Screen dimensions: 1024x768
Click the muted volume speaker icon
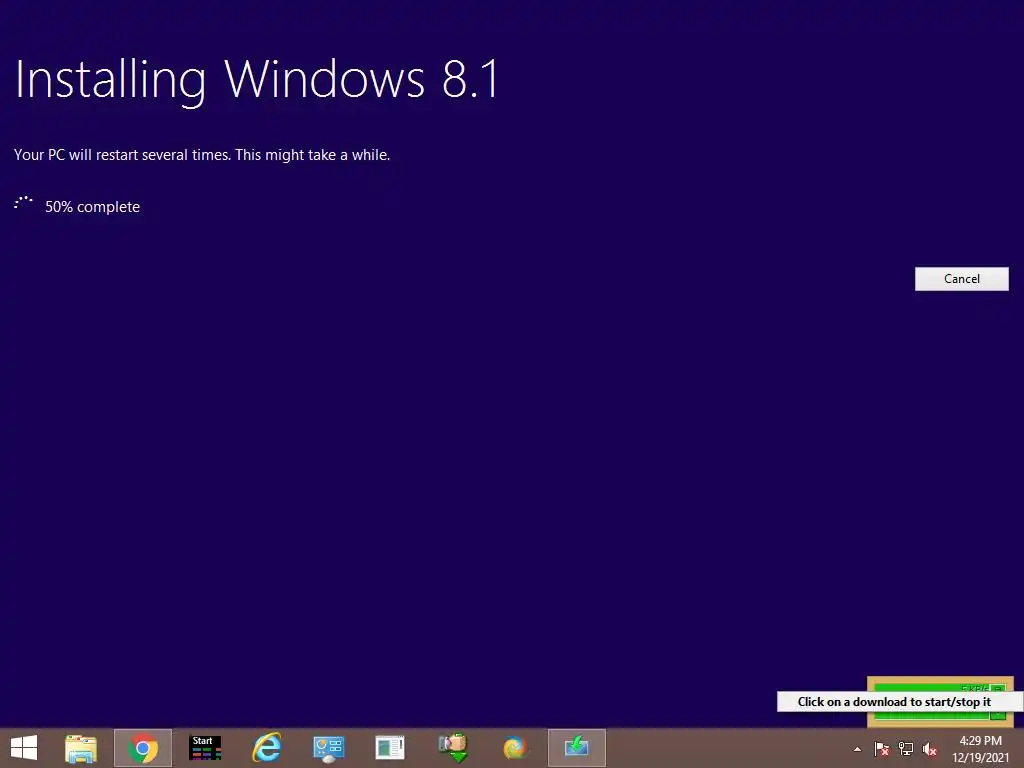(929, 749)
